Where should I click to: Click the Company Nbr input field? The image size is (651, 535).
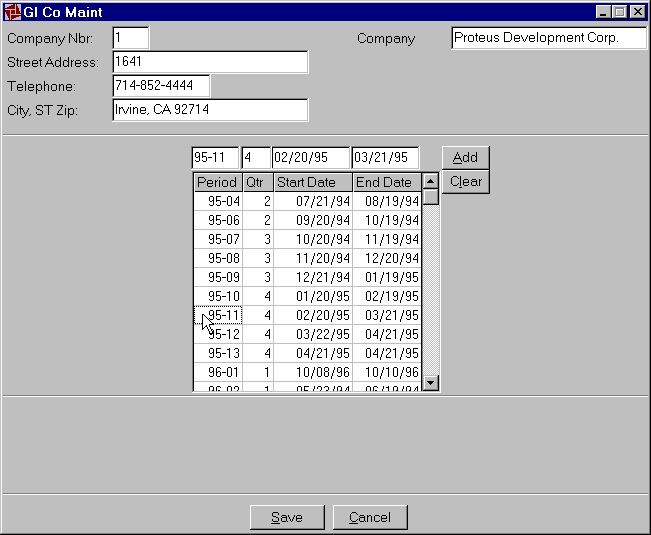(131, 38)
